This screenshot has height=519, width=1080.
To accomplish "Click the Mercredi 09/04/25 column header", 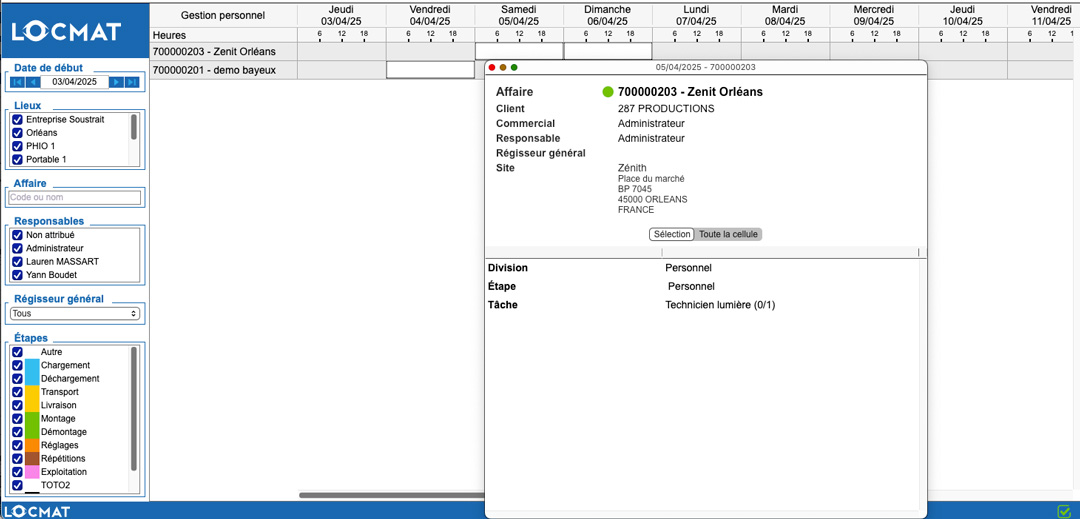I will [873, 16].
